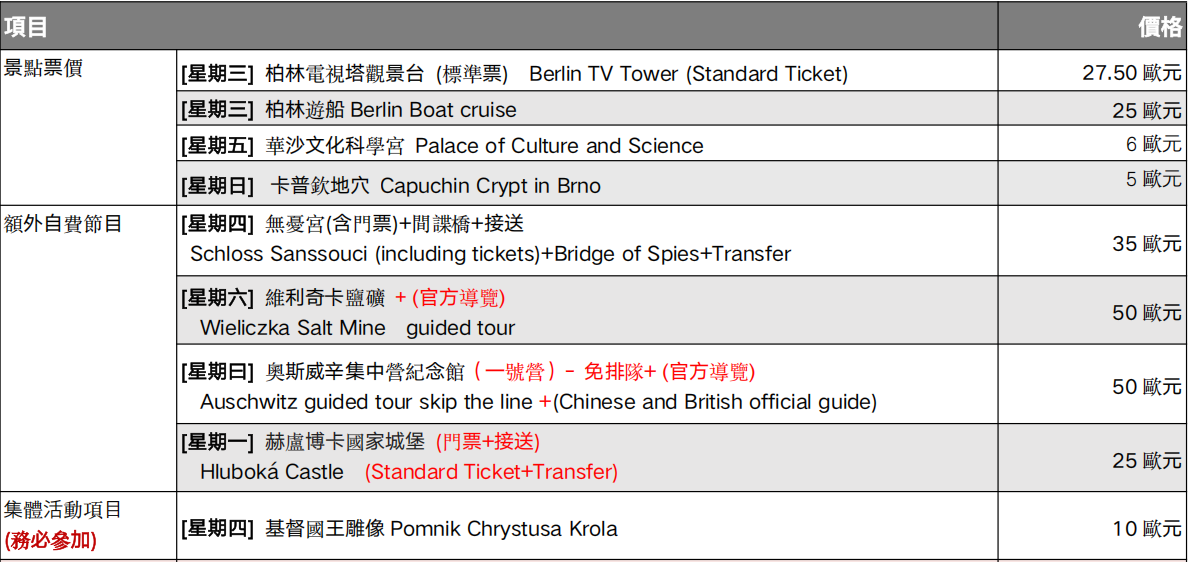This screenshot has height=562, width=1188.
Task: Click the 35 歐元 price cell
Action: tap(1093, 240)
